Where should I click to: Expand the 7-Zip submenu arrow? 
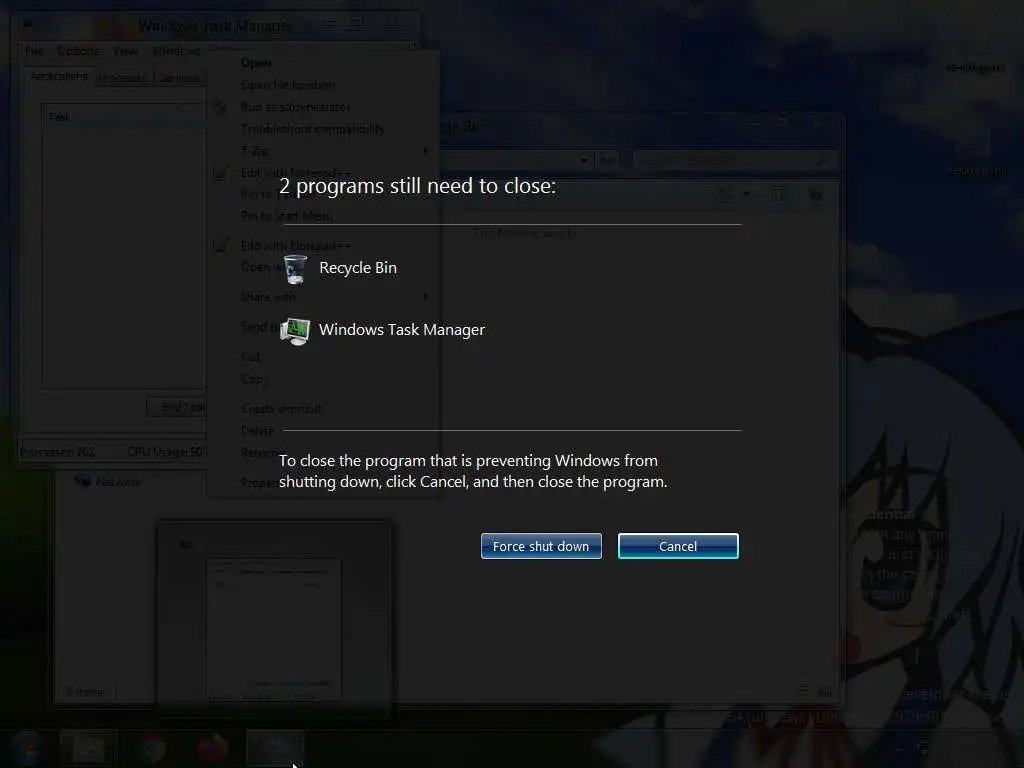click(x=425, y=151)
